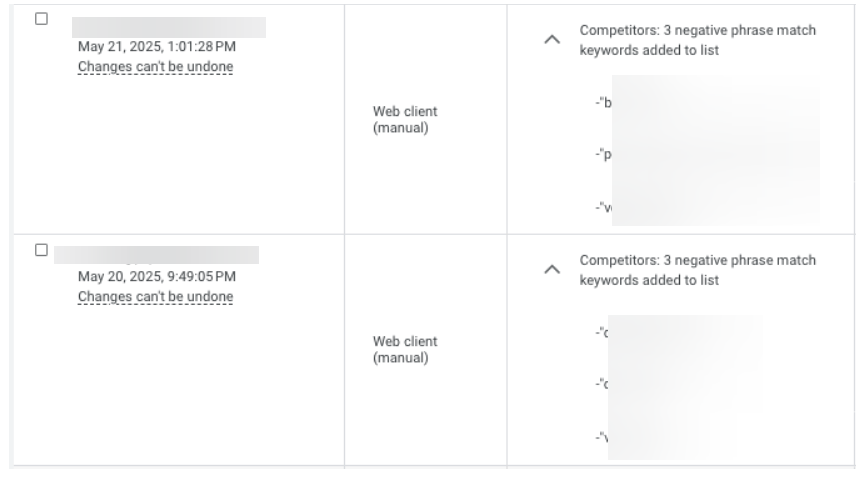Click the May 20, 2025, 9:49:05 PM timestamp
Screen dimensions: 859x478
(157, 276)
